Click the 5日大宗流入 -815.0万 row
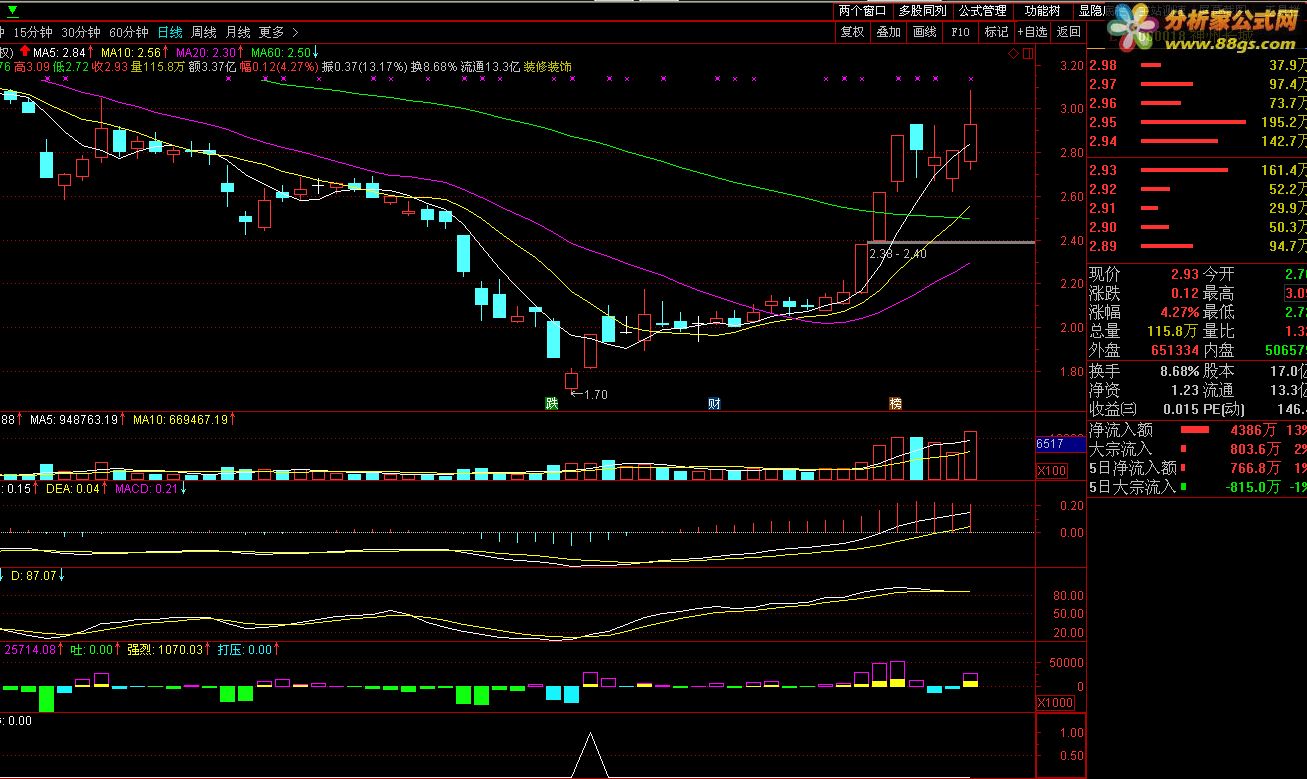The width and height of the screenshot is (1307, 779). [1196, 487]
